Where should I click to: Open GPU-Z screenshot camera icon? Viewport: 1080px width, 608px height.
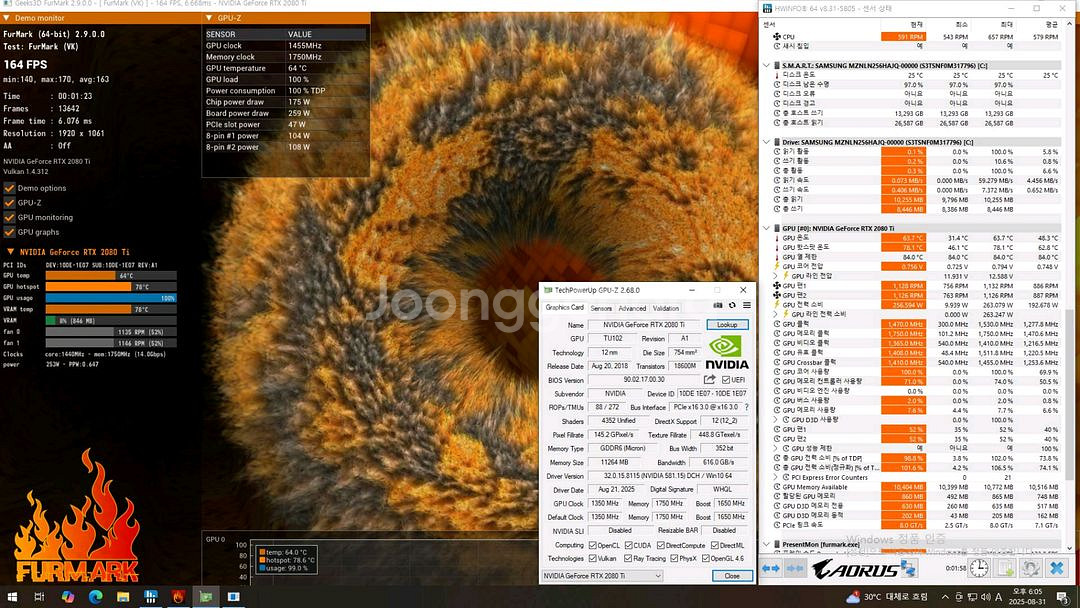coord(718,306)
